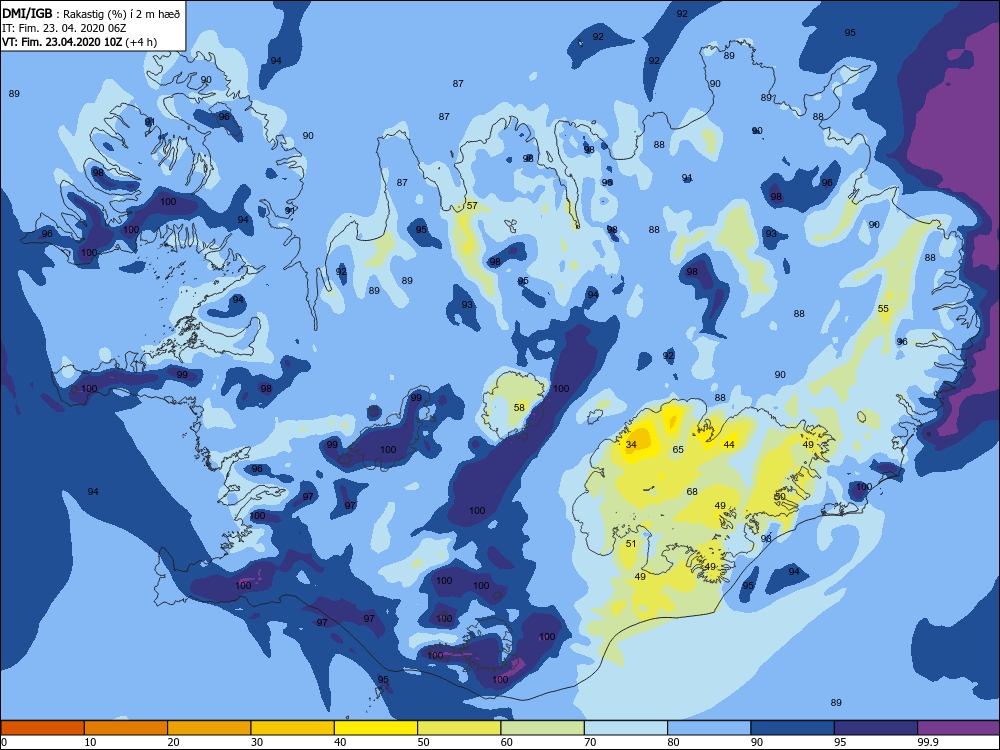Click the 80–90 light blue legend swatch
The height and width of the screenshot is (750, 1000).
coord(709,728)
